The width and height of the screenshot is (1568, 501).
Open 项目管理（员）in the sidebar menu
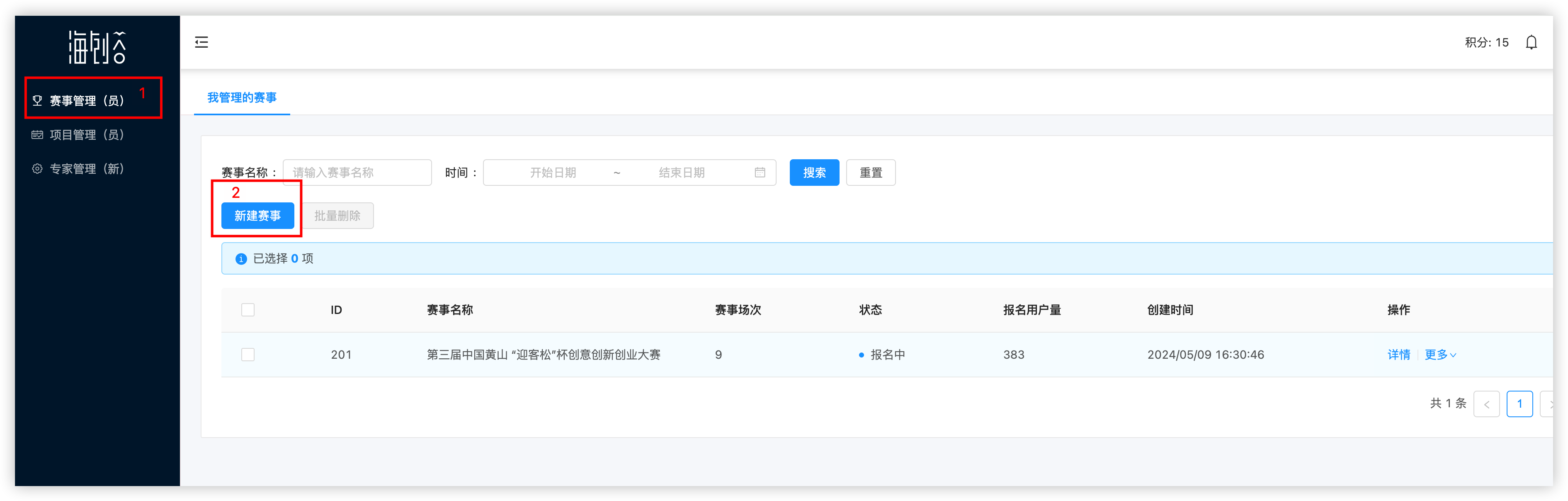click(86, 134)
